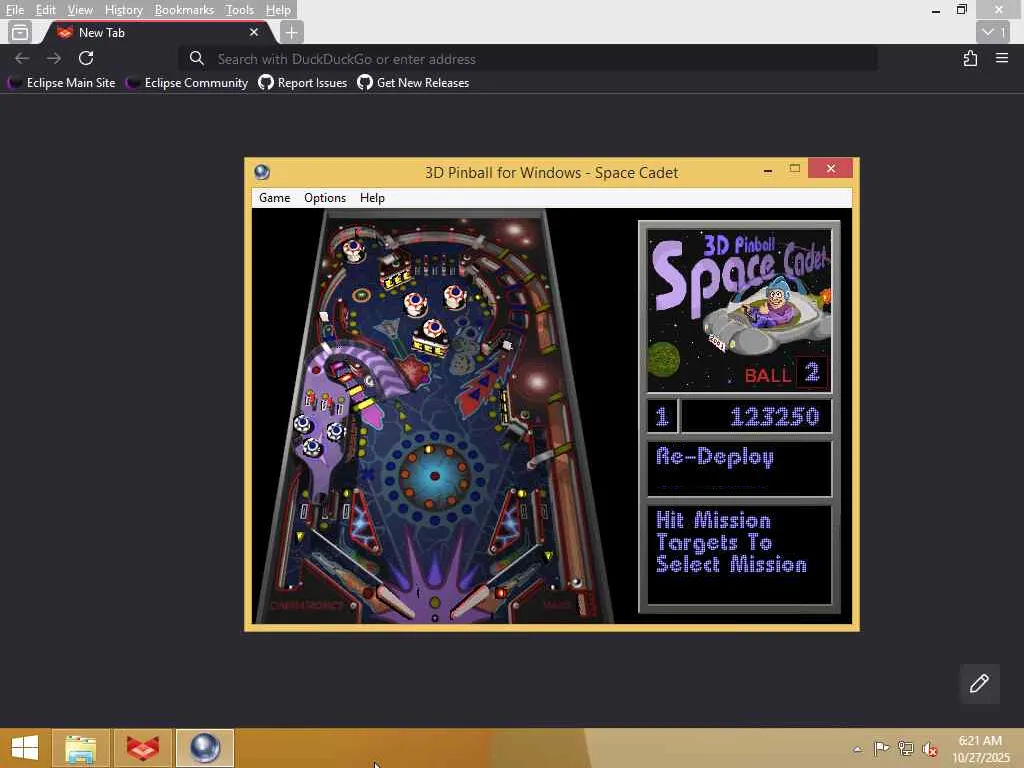This screenshot has height=768, width=1024.
Task: Reload the page with the refresh icon
Action: (86, 59)
